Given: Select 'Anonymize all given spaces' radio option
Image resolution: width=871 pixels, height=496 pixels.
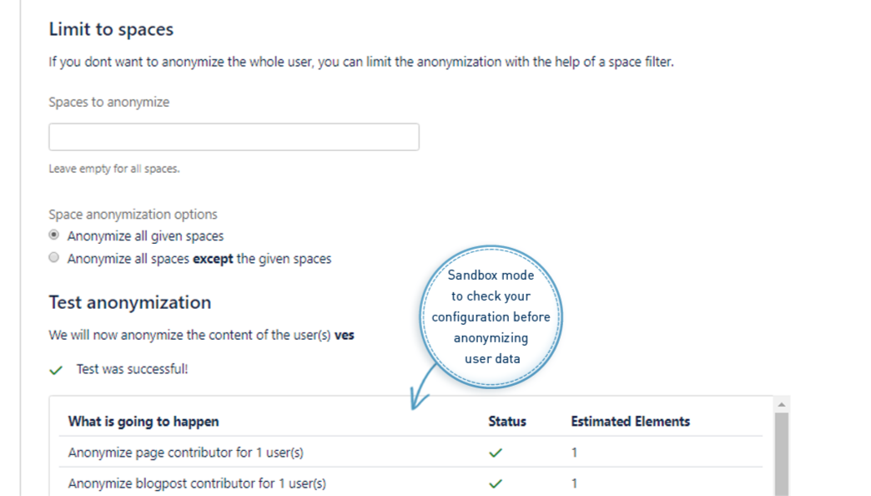Looking at the screenshot, I should tap(54, 237).
